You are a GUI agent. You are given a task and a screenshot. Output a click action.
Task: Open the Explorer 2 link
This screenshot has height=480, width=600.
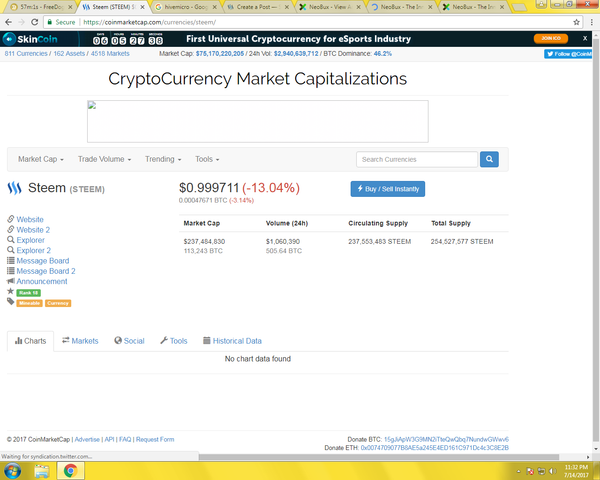(33, 250)
